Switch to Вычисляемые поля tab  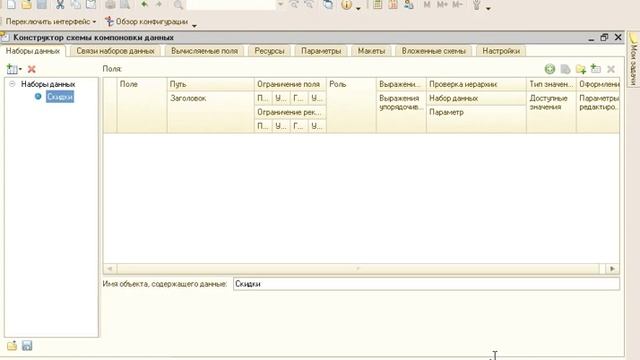pyautogui.click(x=204, y=51)
